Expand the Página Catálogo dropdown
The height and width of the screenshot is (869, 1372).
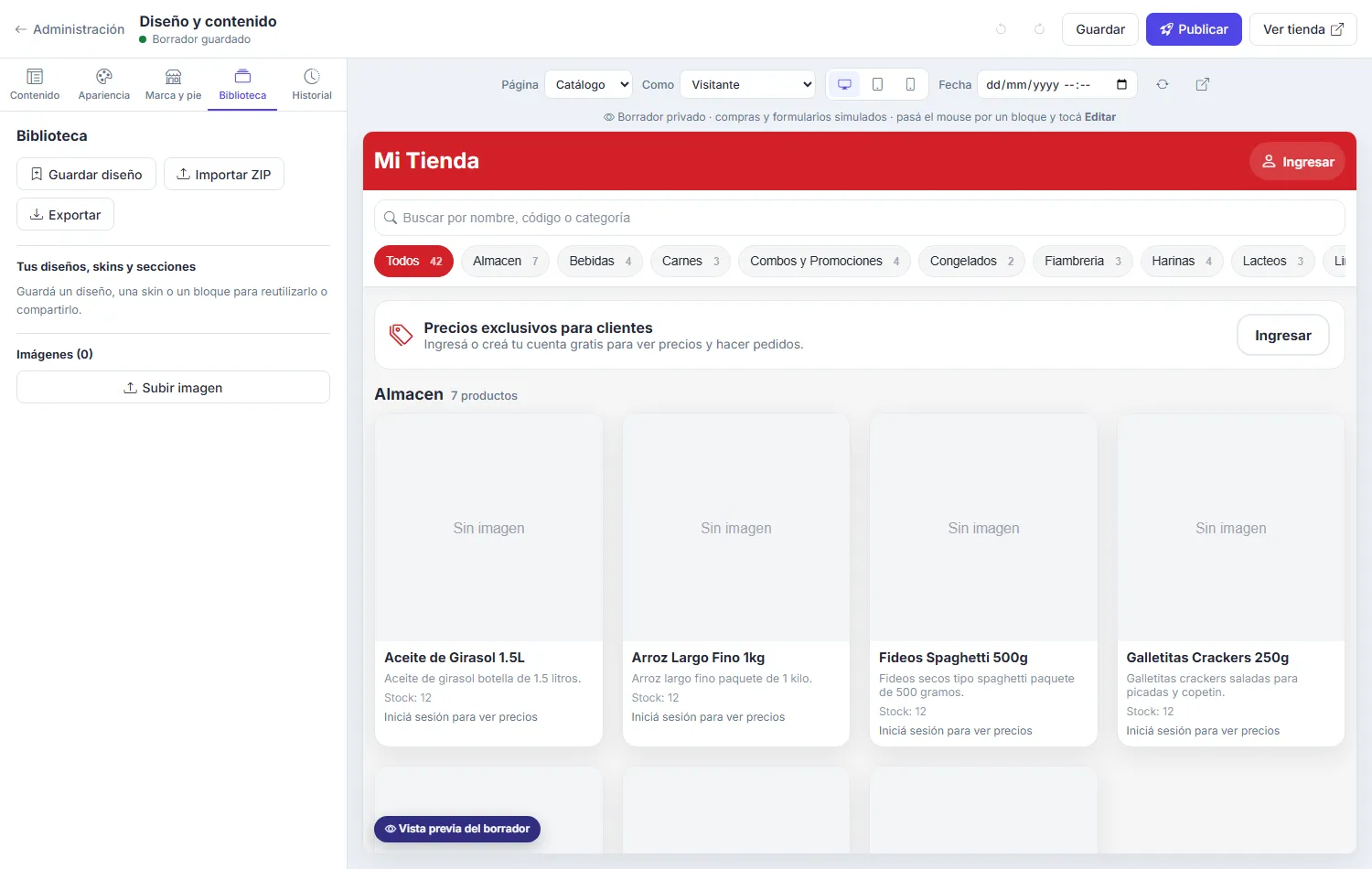(x=588, y=84)
